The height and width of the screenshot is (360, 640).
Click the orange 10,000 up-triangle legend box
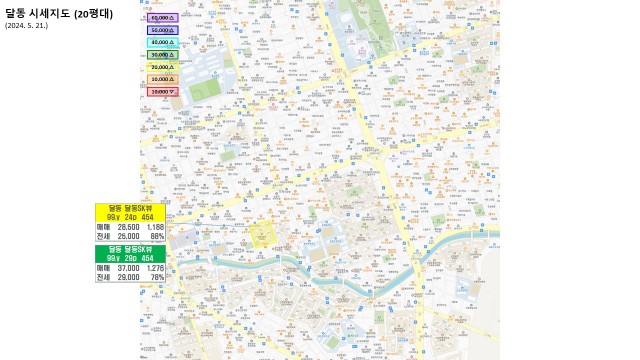pyautogui.click(x=162, y=79)
